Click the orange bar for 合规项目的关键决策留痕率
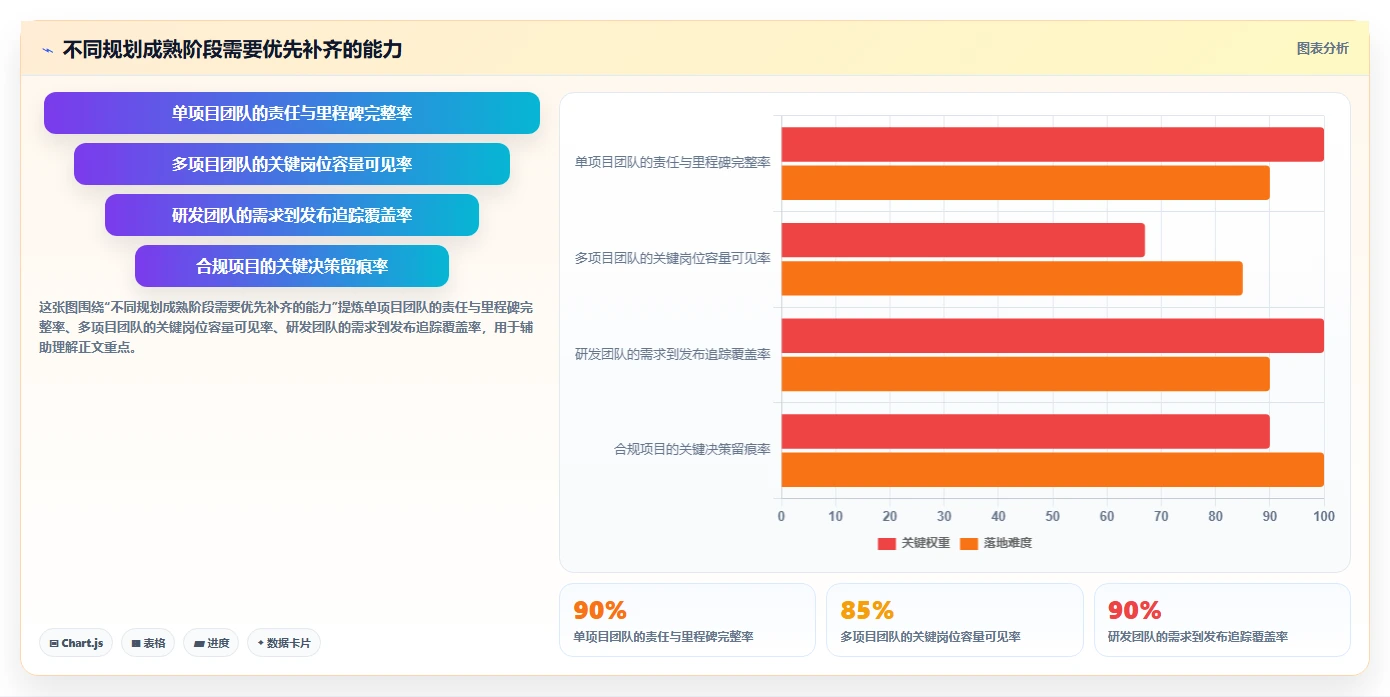Viewport: 1390px width, 697px height. (1052, 470)
